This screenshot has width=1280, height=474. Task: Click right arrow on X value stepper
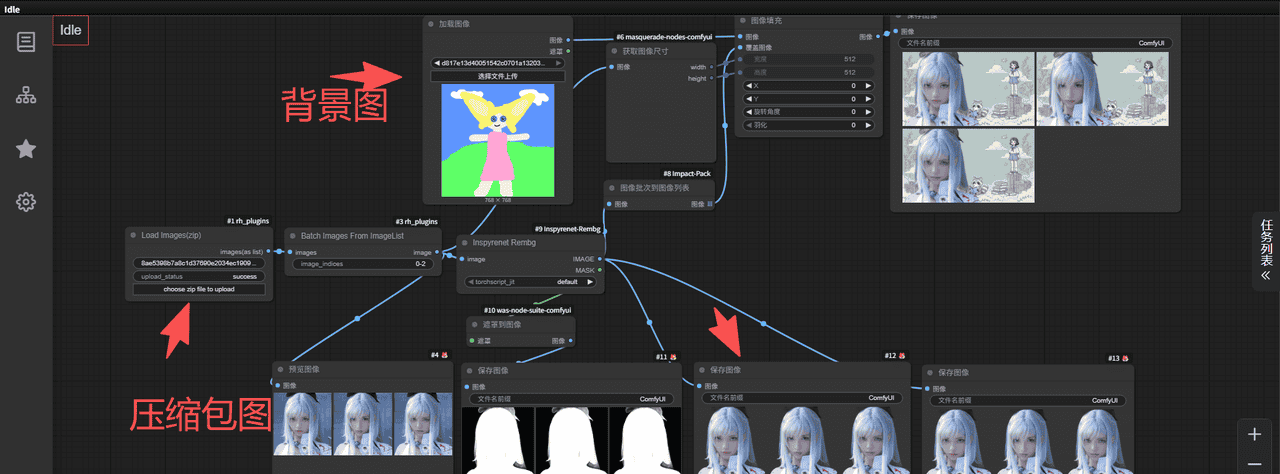[868, 86]
